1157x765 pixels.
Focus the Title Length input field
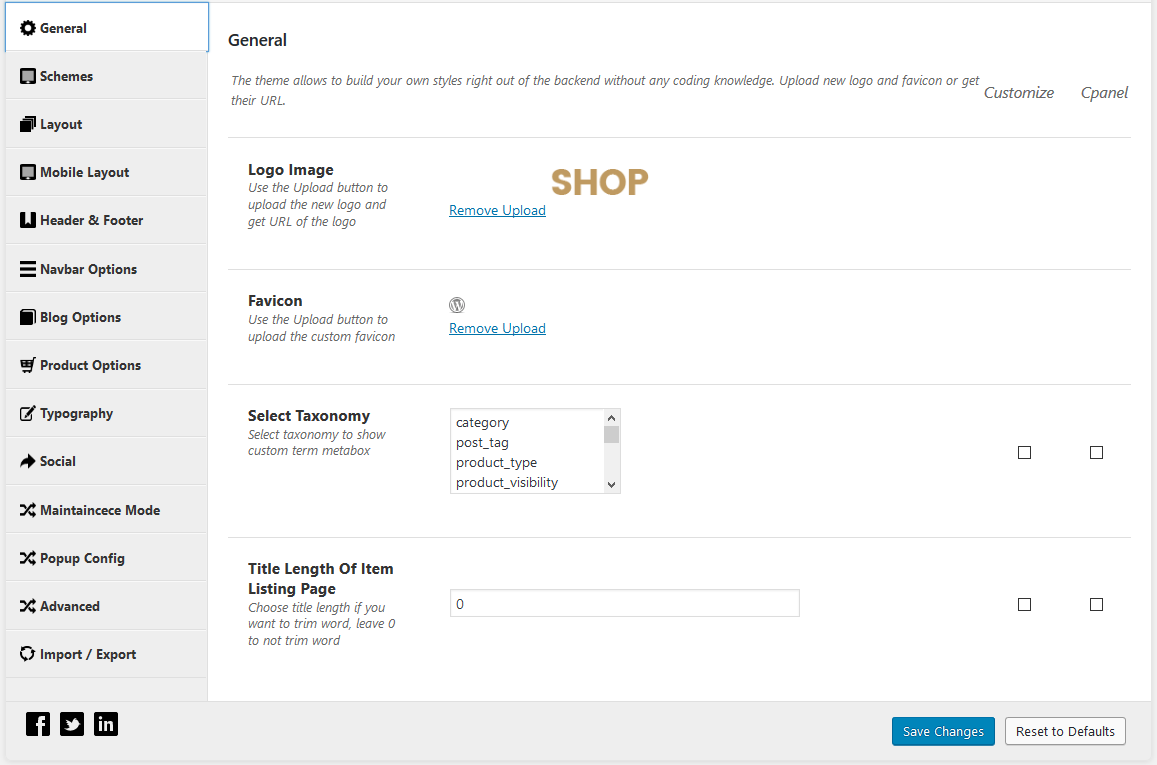point(624,604)
